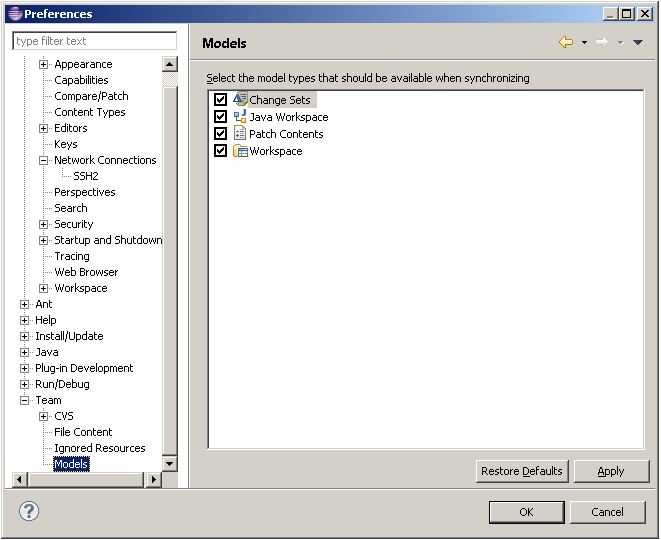661x540 pixels.
Task: Go back with the yellow arrow
Action: (x=566, y=42)
